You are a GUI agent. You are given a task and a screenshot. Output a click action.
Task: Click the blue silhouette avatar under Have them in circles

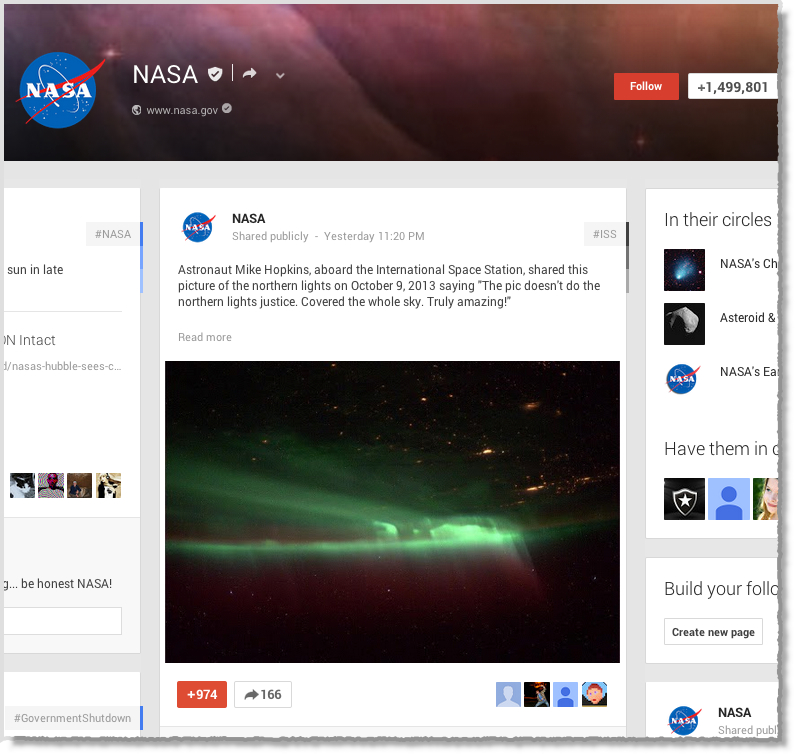[729, 499]
